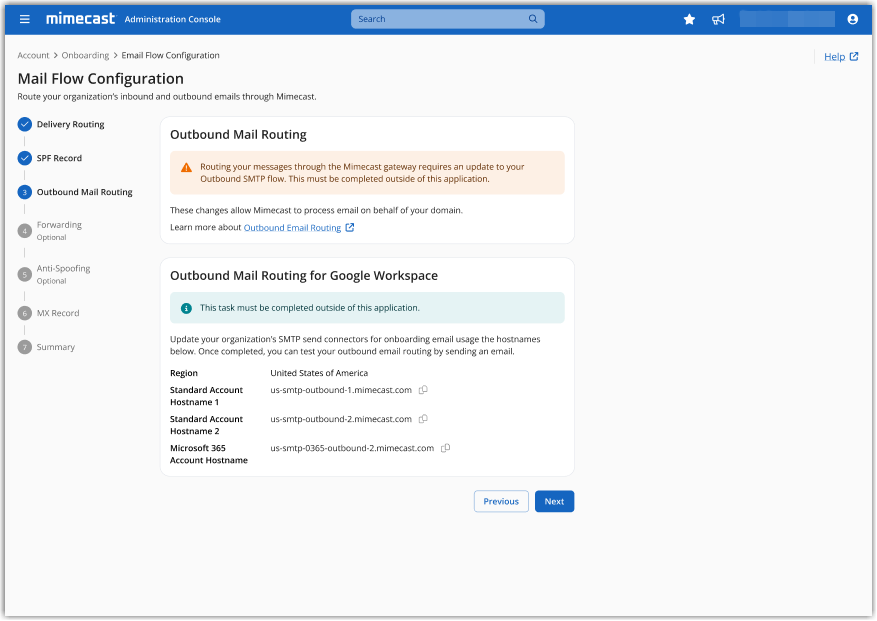The image size is (877, 621).
Task: Copy the Microsoft 365 Account Hostname
Action: click(444, 448)
